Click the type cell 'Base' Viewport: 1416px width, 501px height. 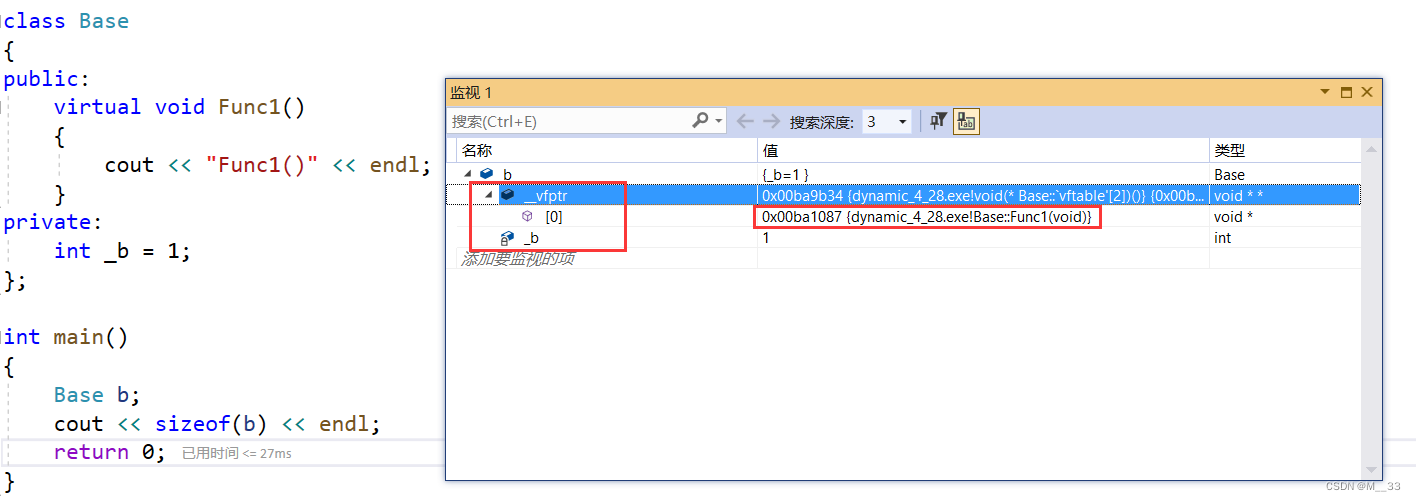(1229, 174)
